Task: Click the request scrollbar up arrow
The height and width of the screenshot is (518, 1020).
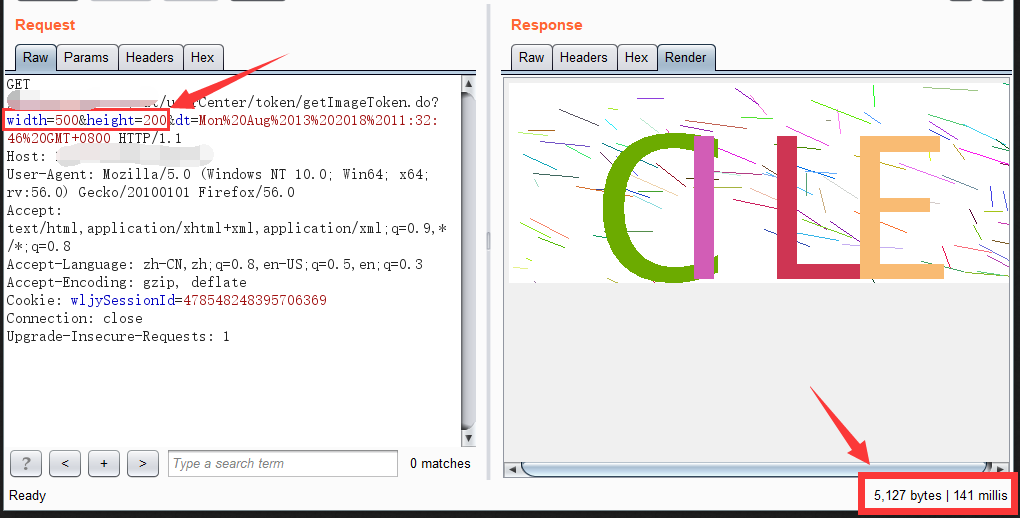Action: [468, 83]
